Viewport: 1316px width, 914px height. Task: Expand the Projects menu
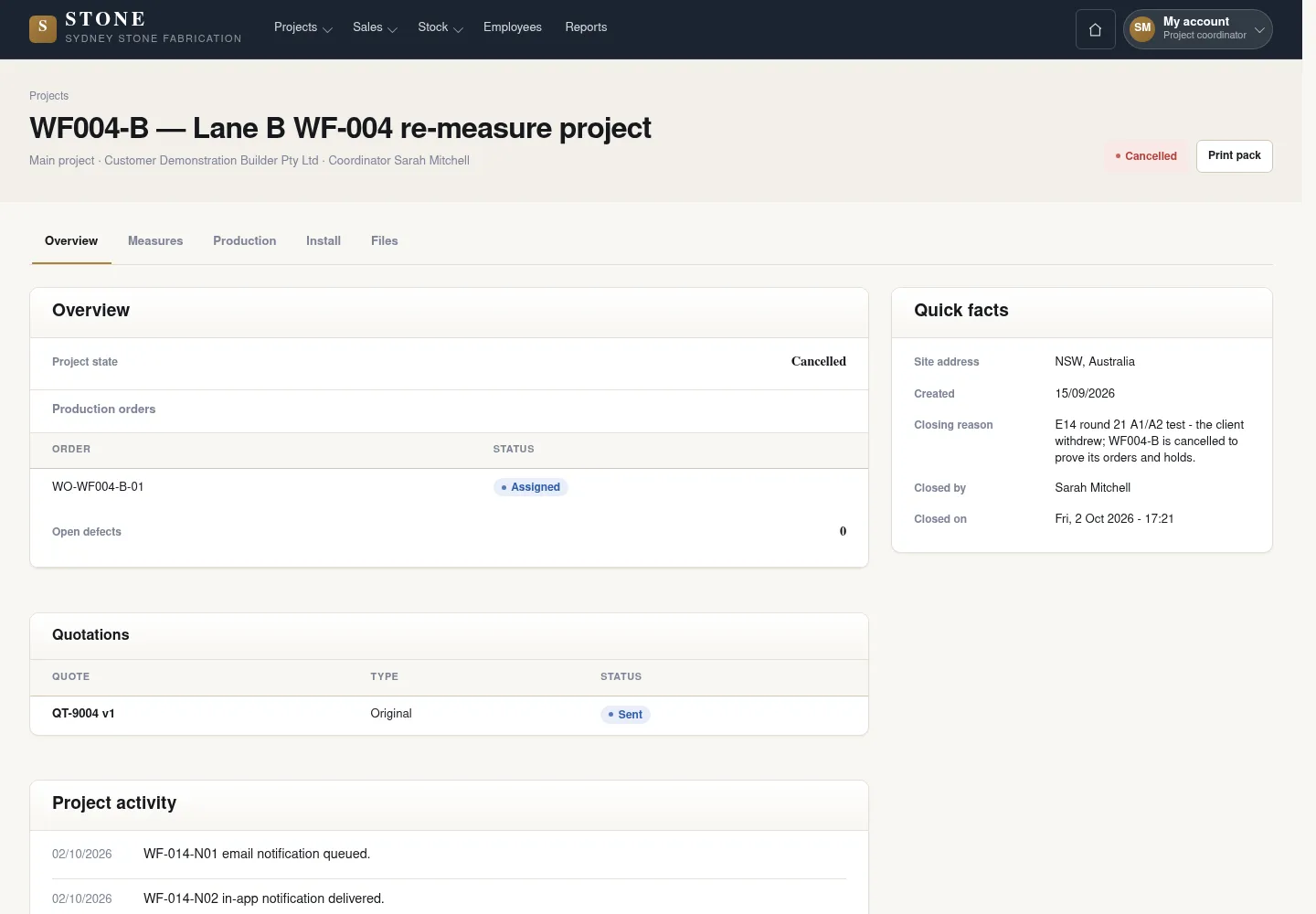click(302, 27)
